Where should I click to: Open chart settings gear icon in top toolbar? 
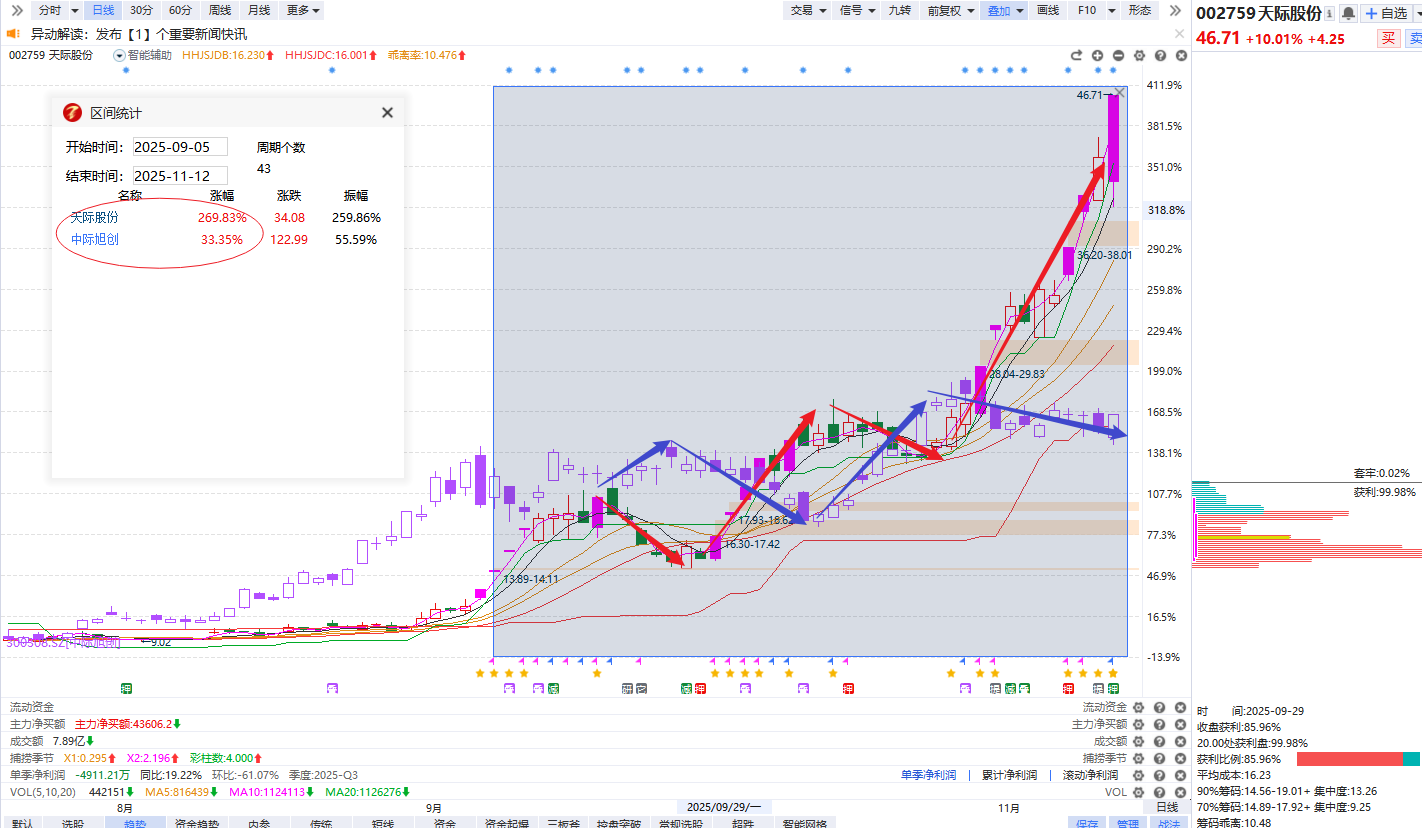pyautogui.click(x=1140, y=56)
